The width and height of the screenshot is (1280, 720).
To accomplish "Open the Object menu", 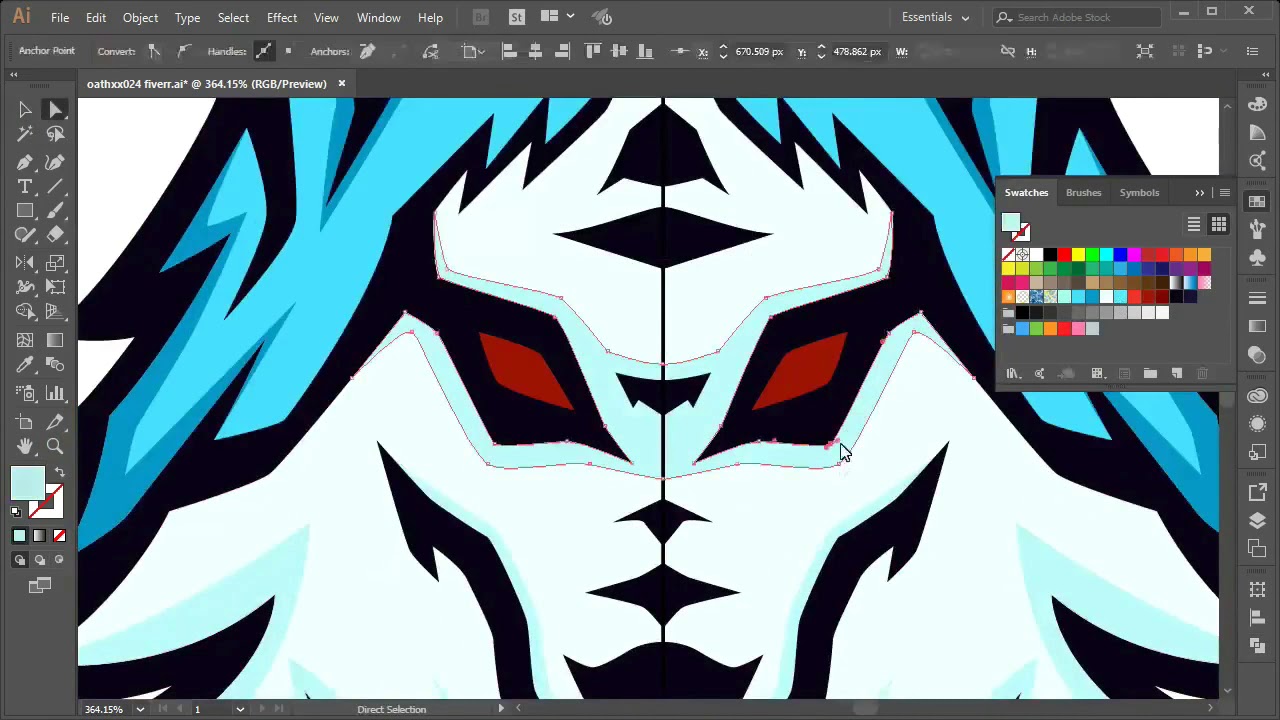I will coord(140,17).
